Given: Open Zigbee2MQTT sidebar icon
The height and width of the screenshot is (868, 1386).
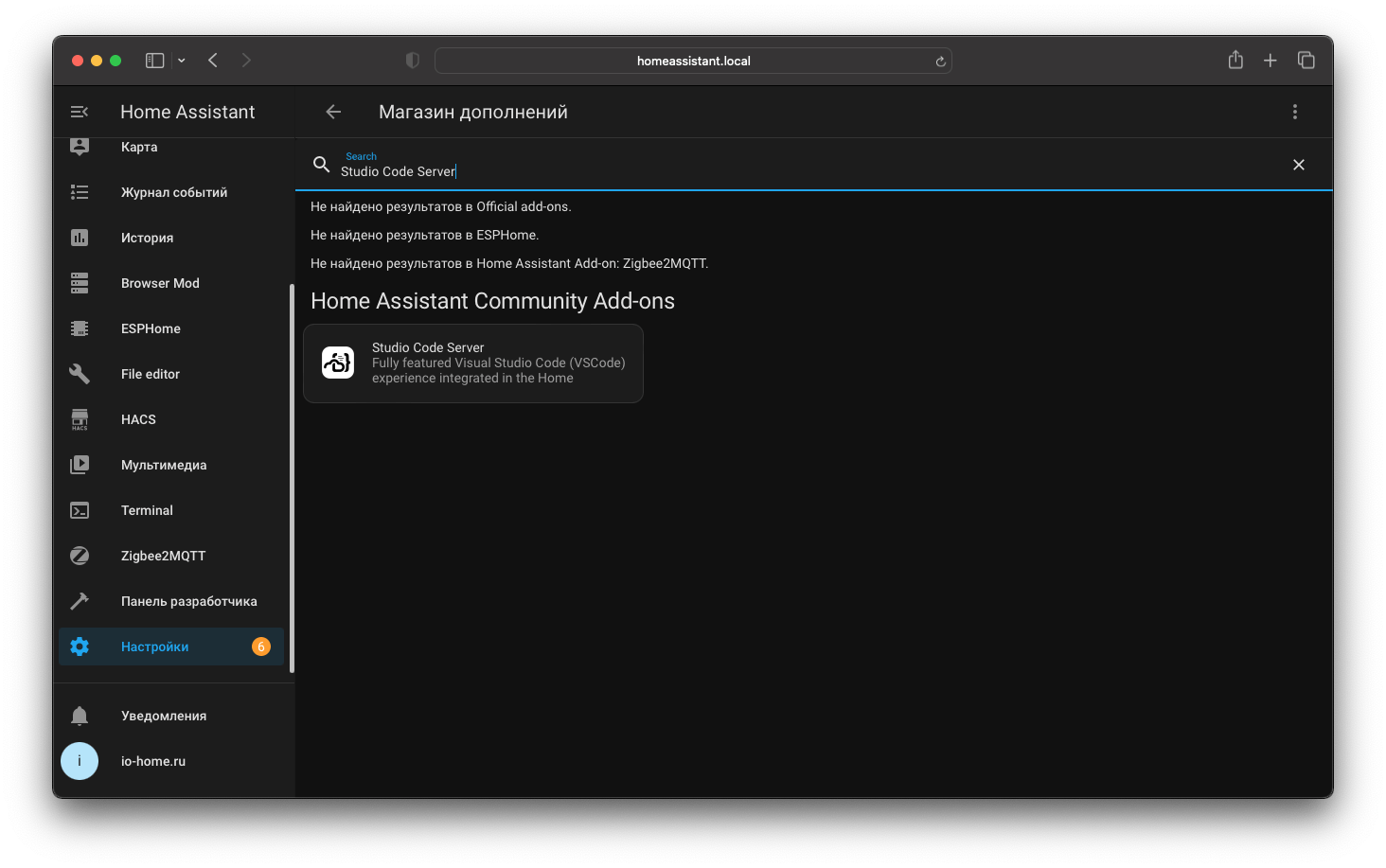Looking at the screenshot, I should point(80,556).
